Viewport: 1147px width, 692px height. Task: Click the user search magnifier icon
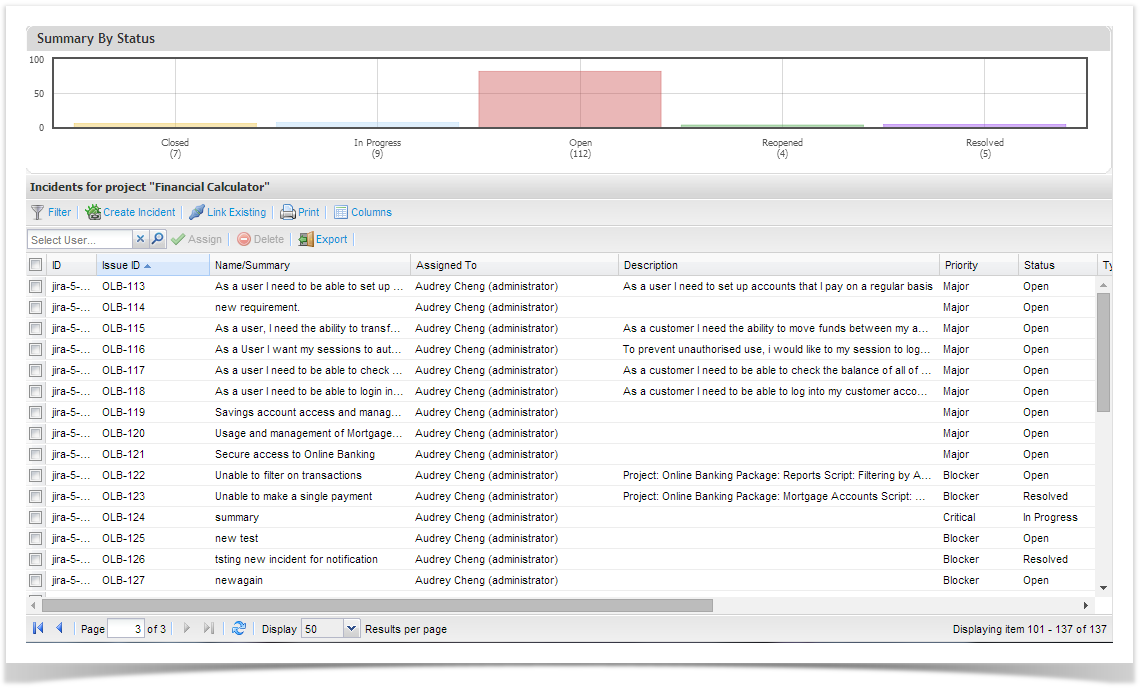pos(158,239)
